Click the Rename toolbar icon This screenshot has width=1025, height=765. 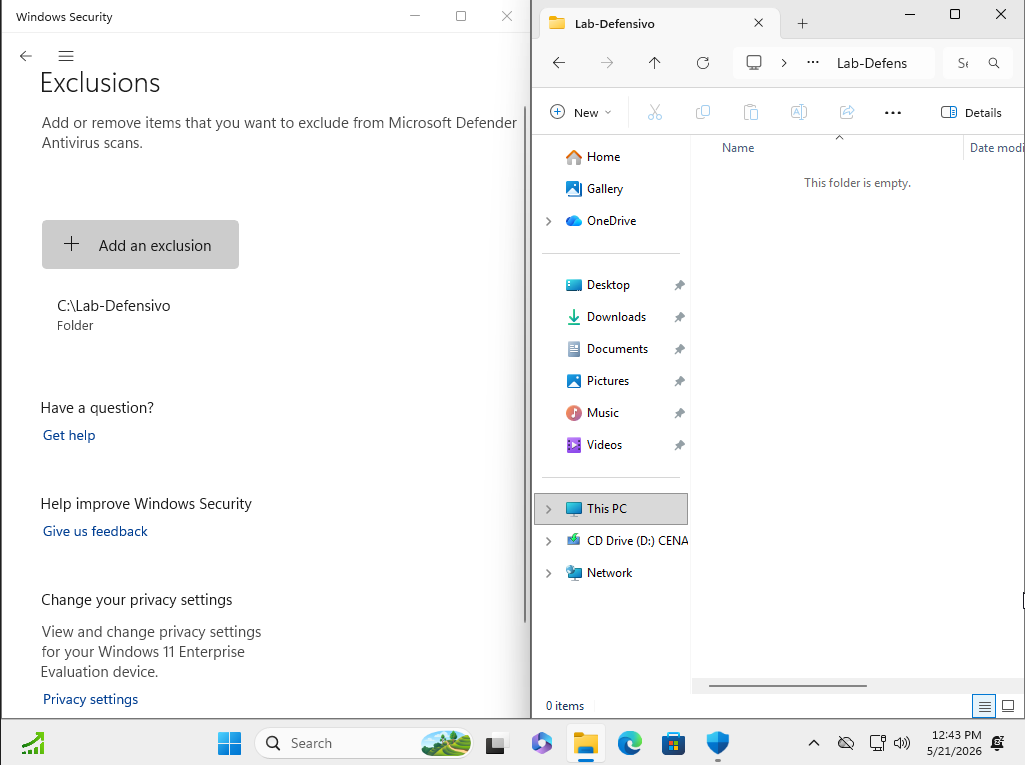pyautogui.click(x=799, y=112)
